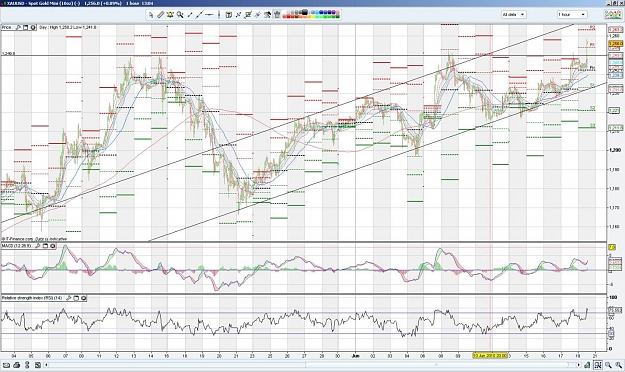Image resolution: width=625 pixels, height=372 pixels.
Task: Zoom in with the rightmost bottom magnifier
Action: pos(619,364)
